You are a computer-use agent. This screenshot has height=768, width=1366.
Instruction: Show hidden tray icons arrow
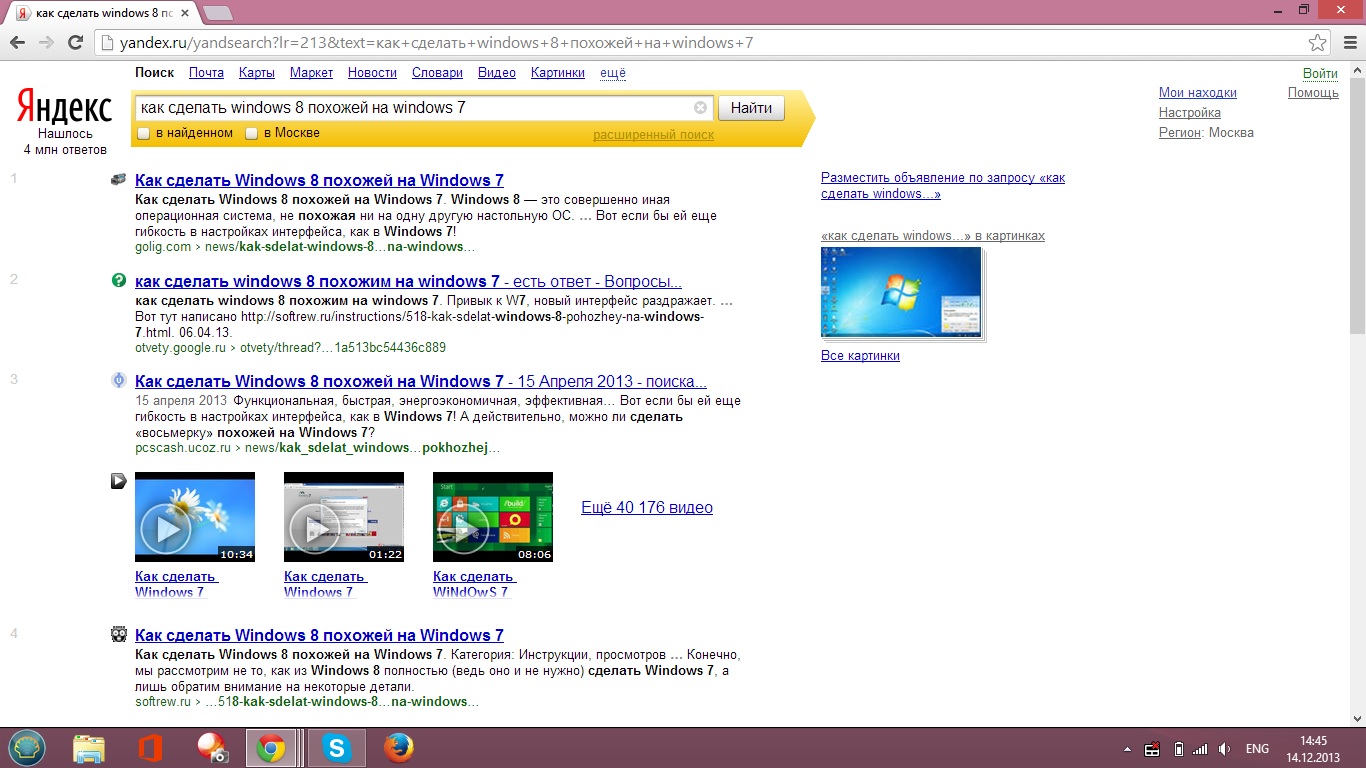coord(1127,749)
